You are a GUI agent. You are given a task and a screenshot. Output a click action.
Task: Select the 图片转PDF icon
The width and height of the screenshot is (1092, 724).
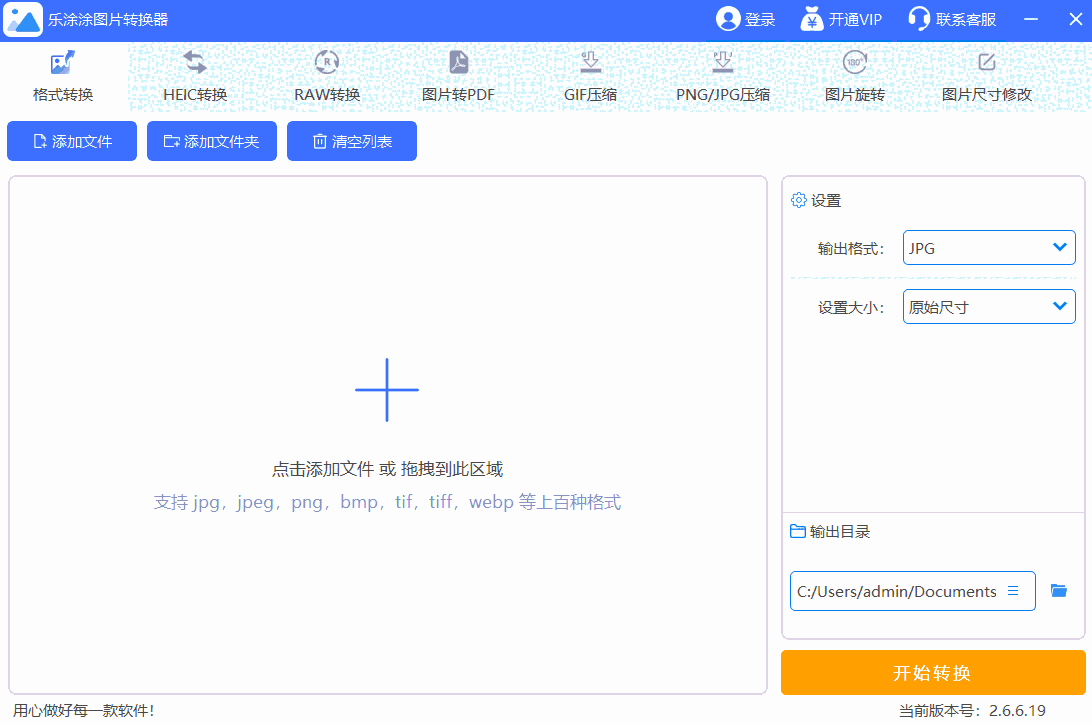tap(458, 63)
